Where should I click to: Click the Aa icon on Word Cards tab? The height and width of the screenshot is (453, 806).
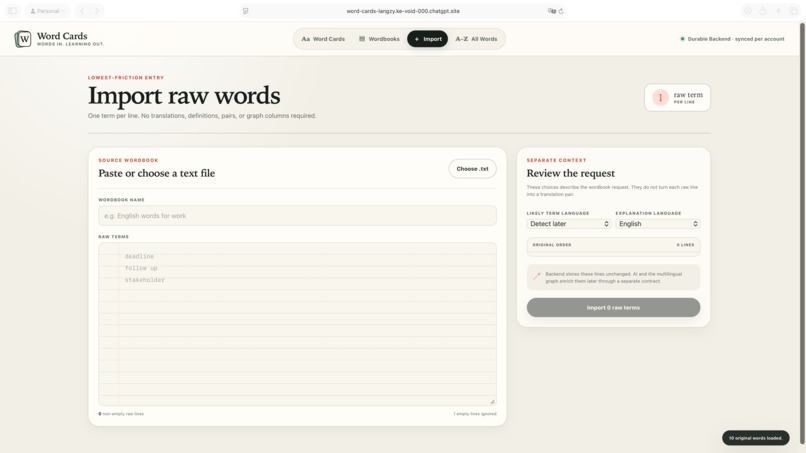point(306,39)
